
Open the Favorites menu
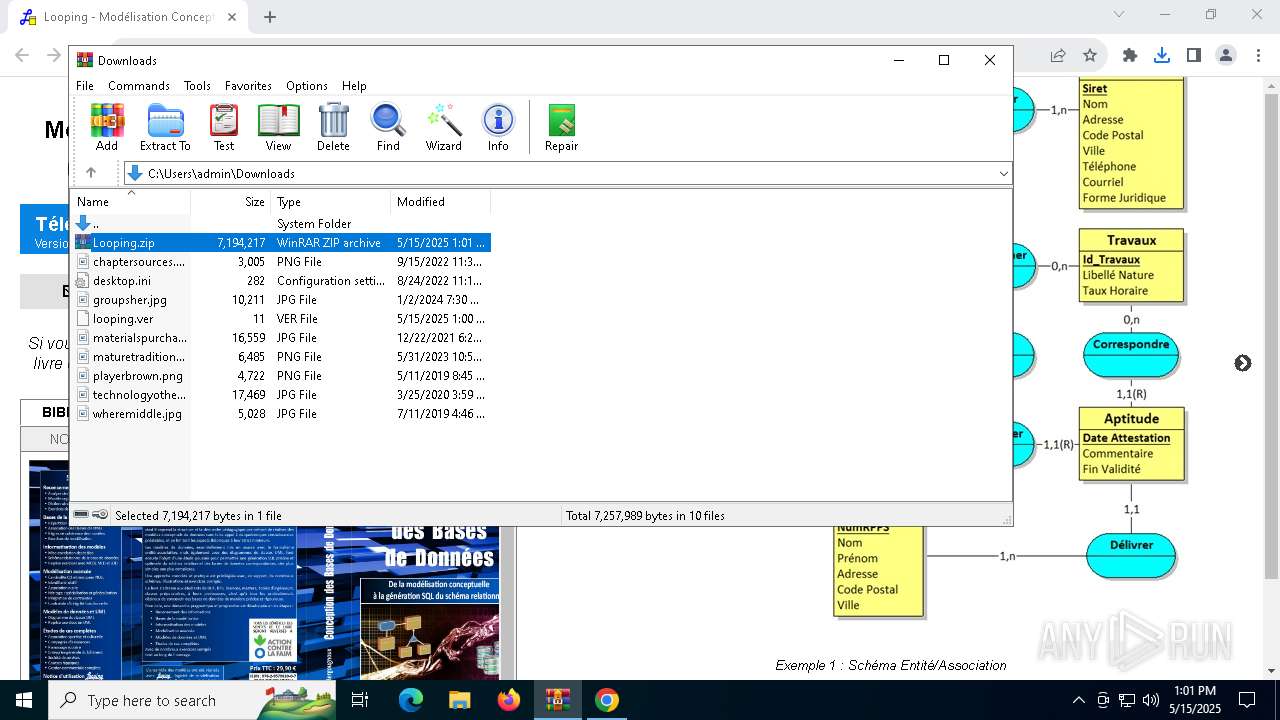[248, 86]
